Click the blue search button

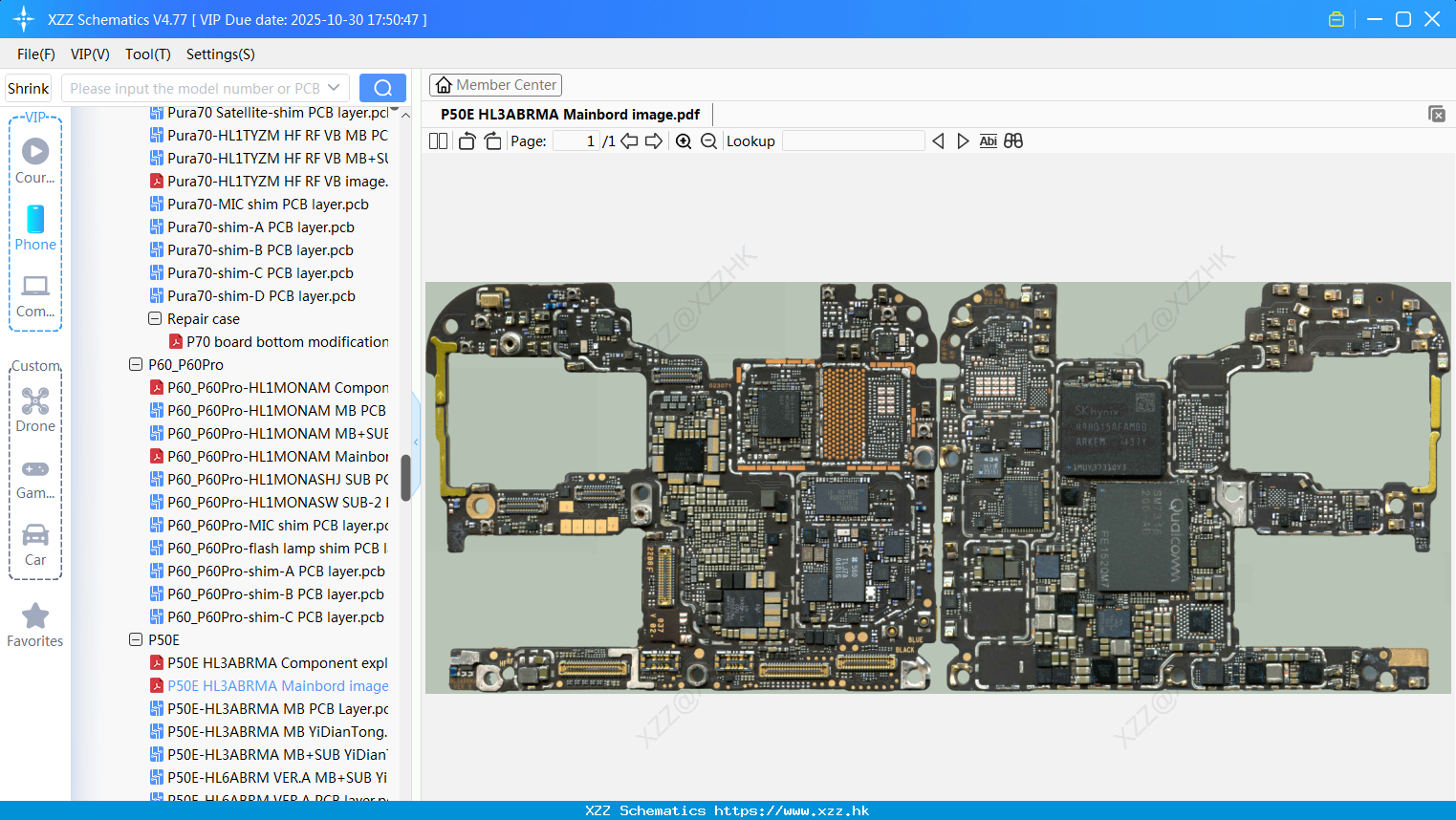pyautogui.click(x=382, y=88)
